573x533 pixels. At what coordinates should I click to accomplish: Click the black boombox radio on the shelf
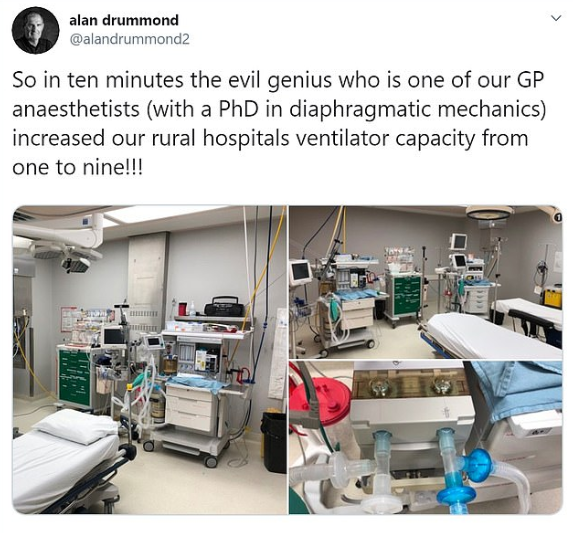coord(224,307)
